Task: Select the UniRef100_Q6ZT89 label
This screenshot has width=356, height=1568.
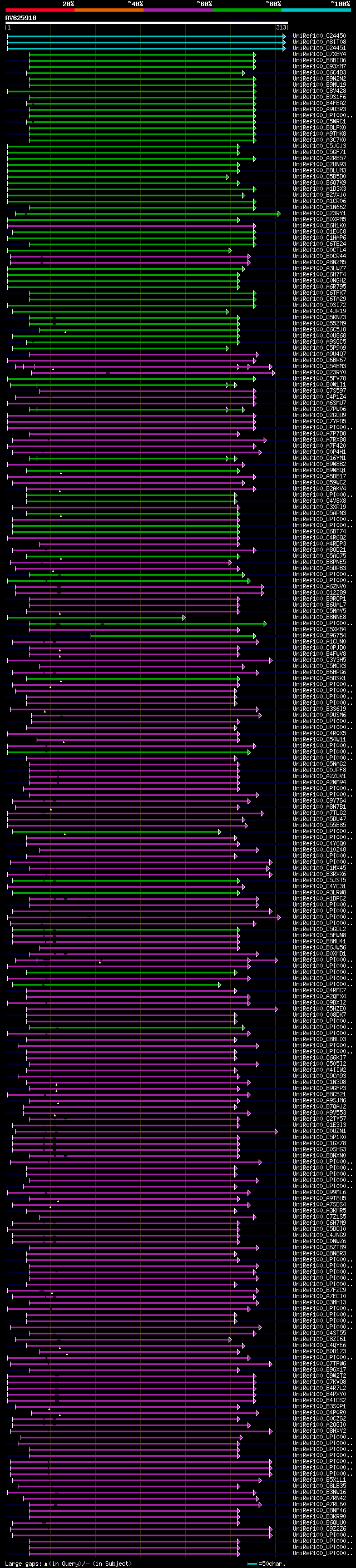Action: [x=319, y=1247]
